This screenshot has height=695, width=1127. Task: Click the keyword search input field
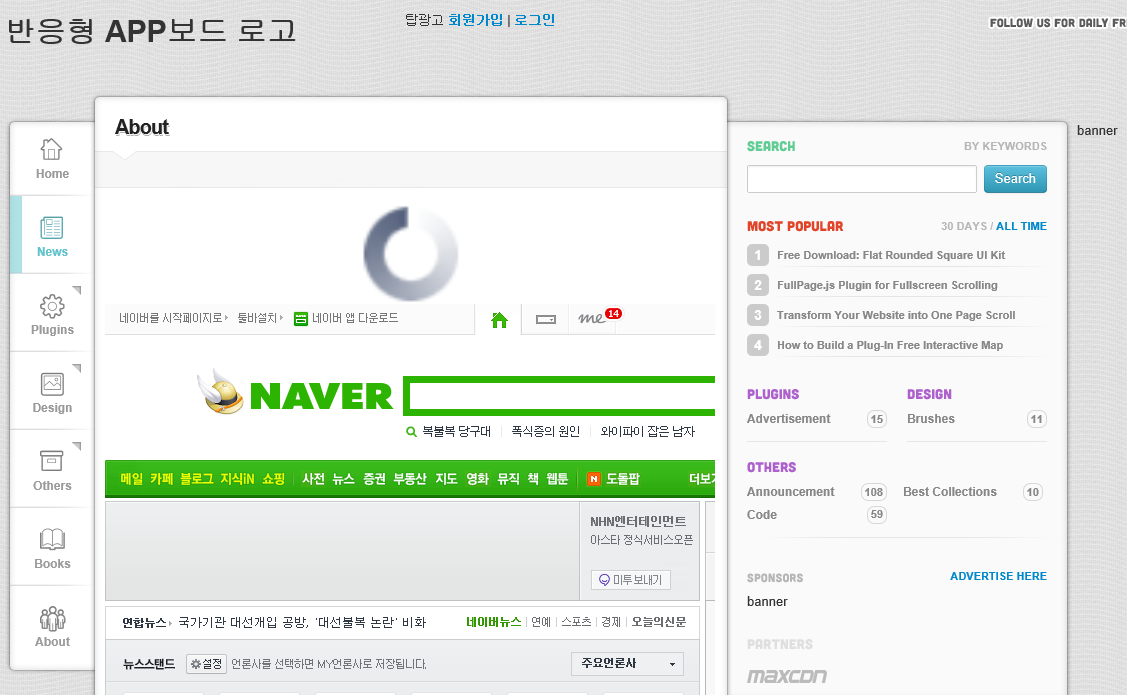(861, 179)
